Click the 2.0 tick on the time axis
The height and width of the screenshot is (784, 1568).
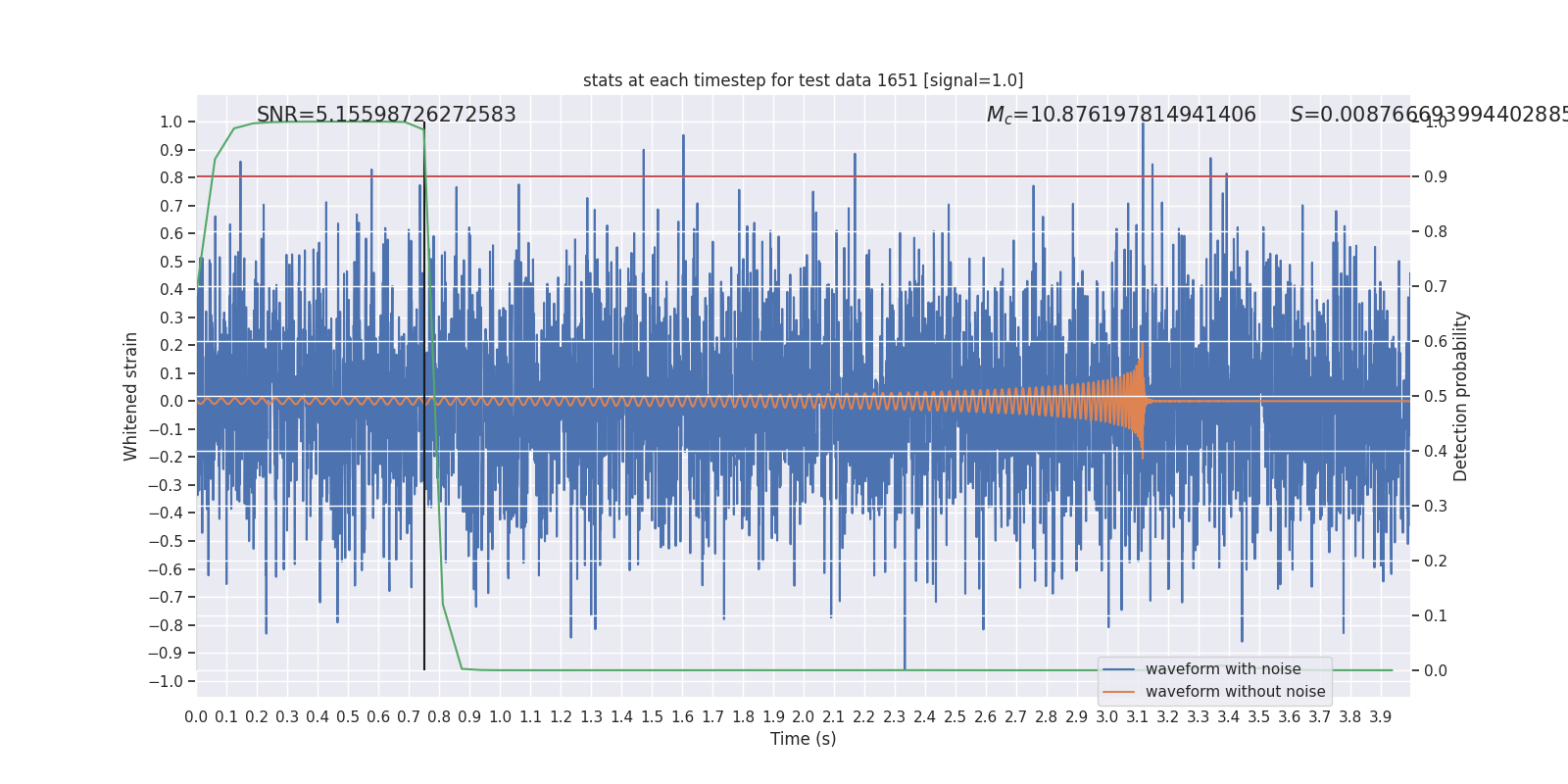click(804, 716)
